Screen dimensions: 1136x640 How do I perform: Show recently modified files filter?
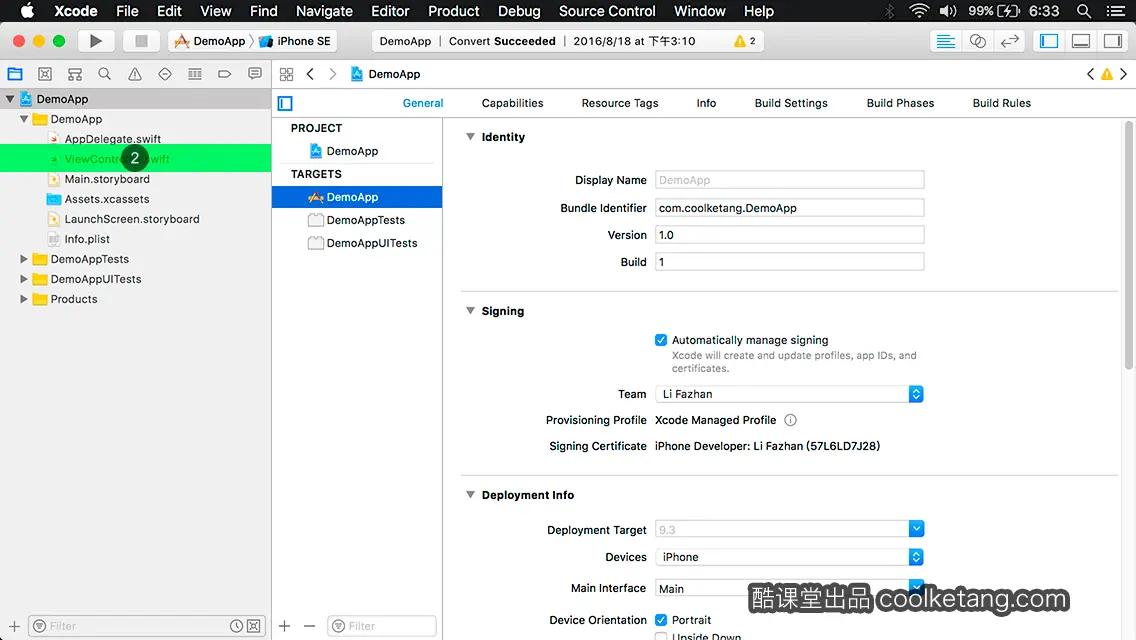(236, 626)
